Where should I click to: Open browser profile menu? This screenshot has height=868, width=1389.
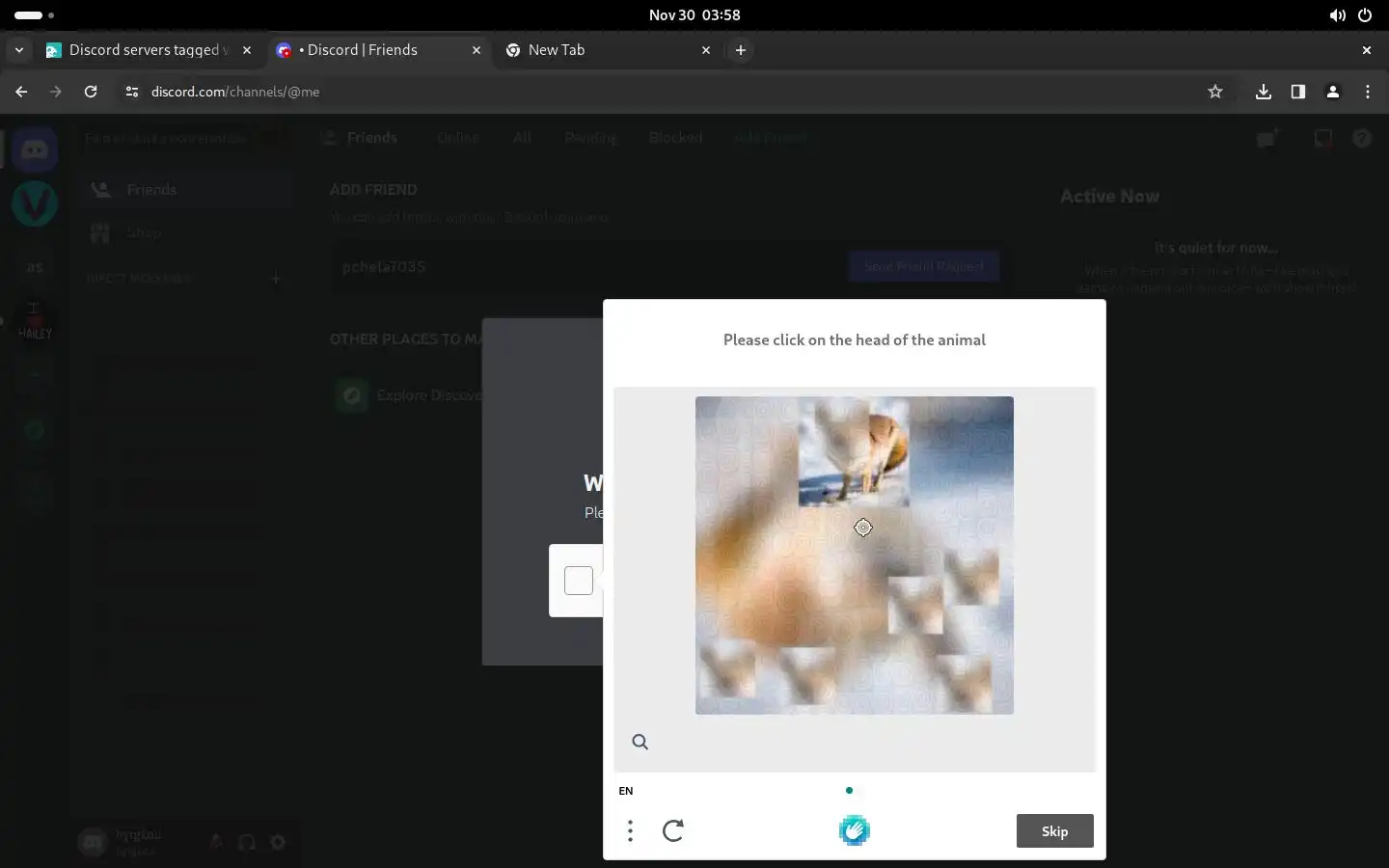pos(1332,92)
